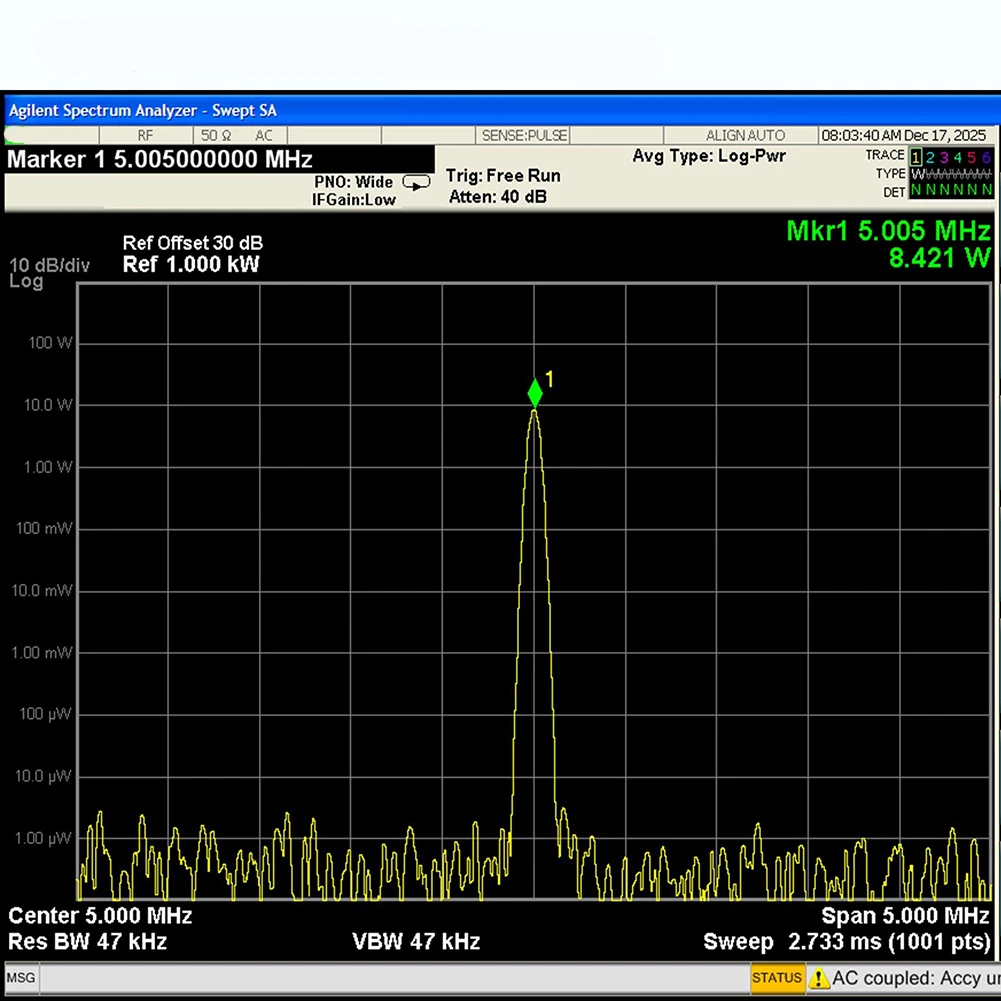1001x1001 pixels.
Task: Click the VBW 47 kHz annotation
Action: (416, 942)
